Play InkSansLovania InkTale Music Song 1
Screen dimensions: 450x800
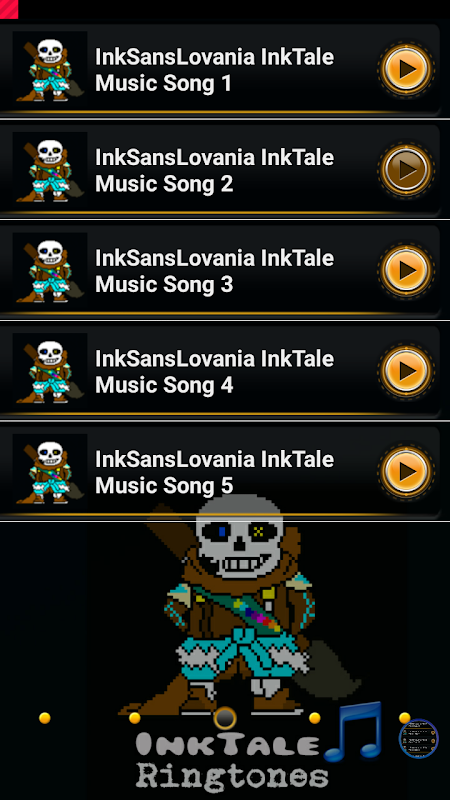[x=406, y=69]
